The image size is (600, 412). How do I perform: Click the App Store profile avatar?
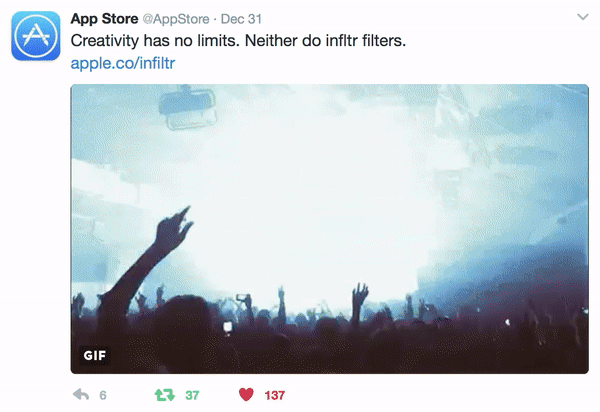[x=36, y=36]
